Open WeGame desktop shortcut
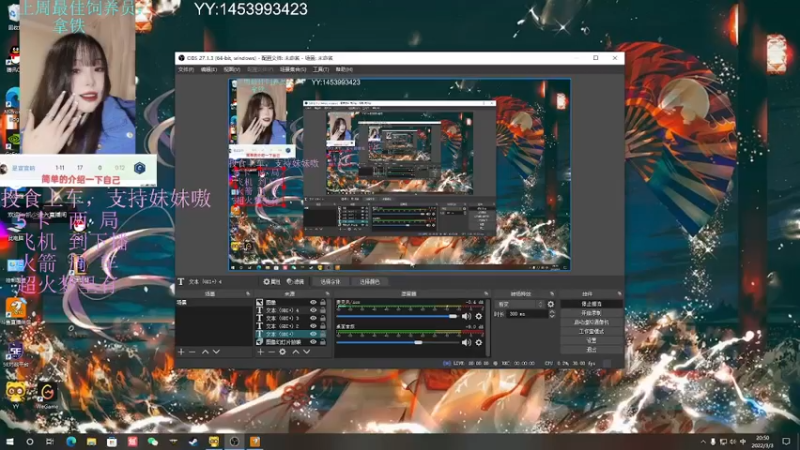The width and height of the screenshot is (800, 450). [47, 395]
